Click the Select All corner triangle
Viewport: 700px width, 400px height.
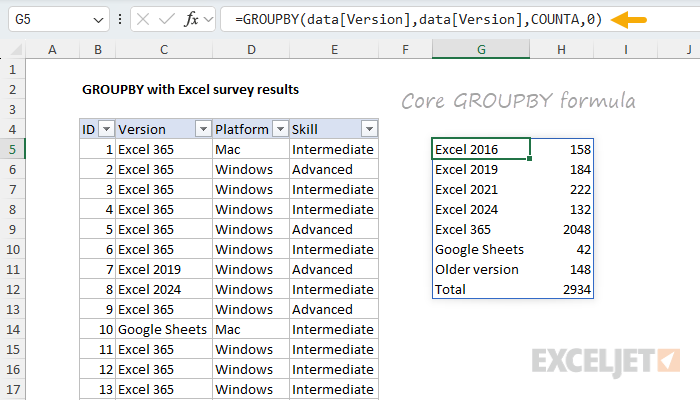[x=17, y=50]
